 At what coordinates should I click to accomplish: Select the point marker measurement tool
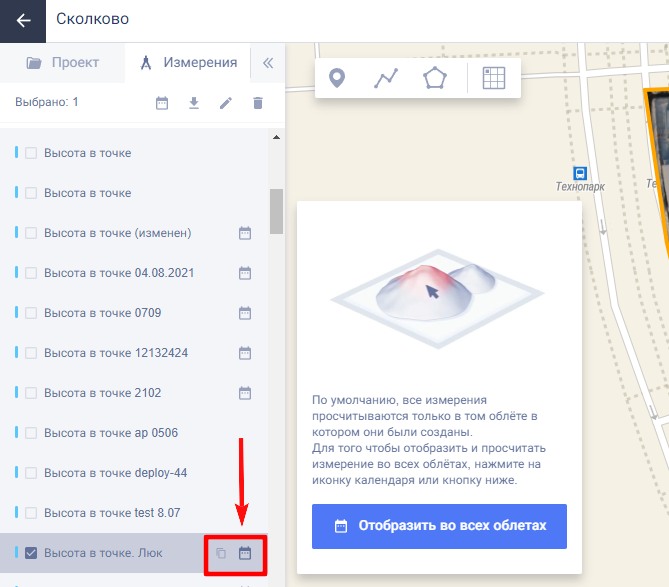tap(337, 78)
